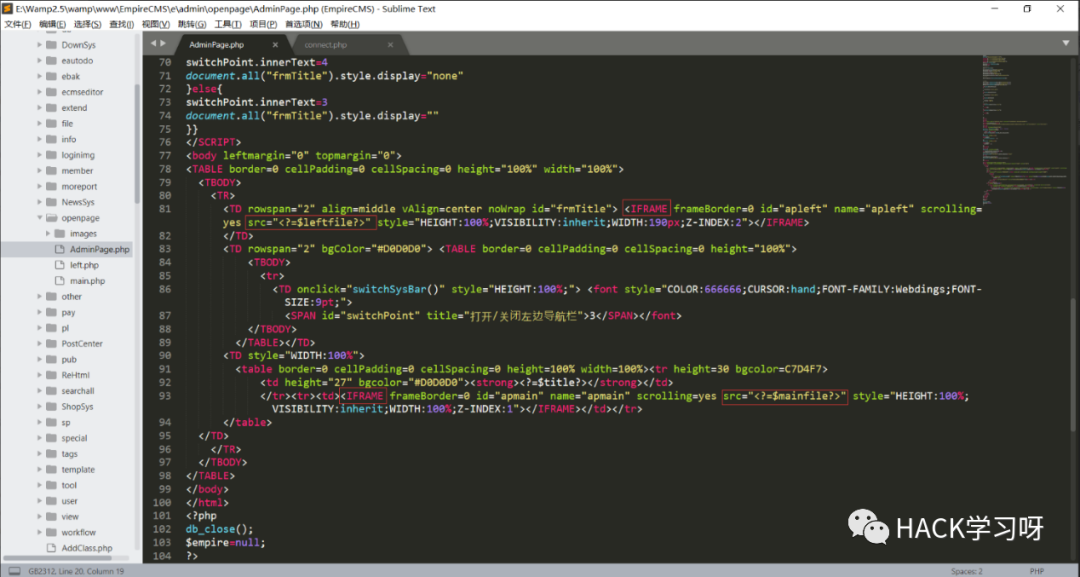Expand the eautodo folder
Image resolution: width=1080 pixels, height=577 pixels.
click(39, 61)
